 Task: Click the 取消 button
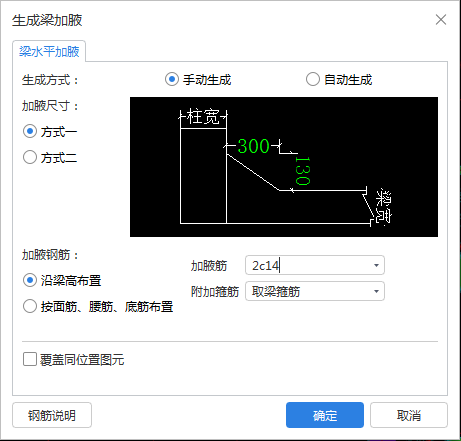[x=409, y=415]
